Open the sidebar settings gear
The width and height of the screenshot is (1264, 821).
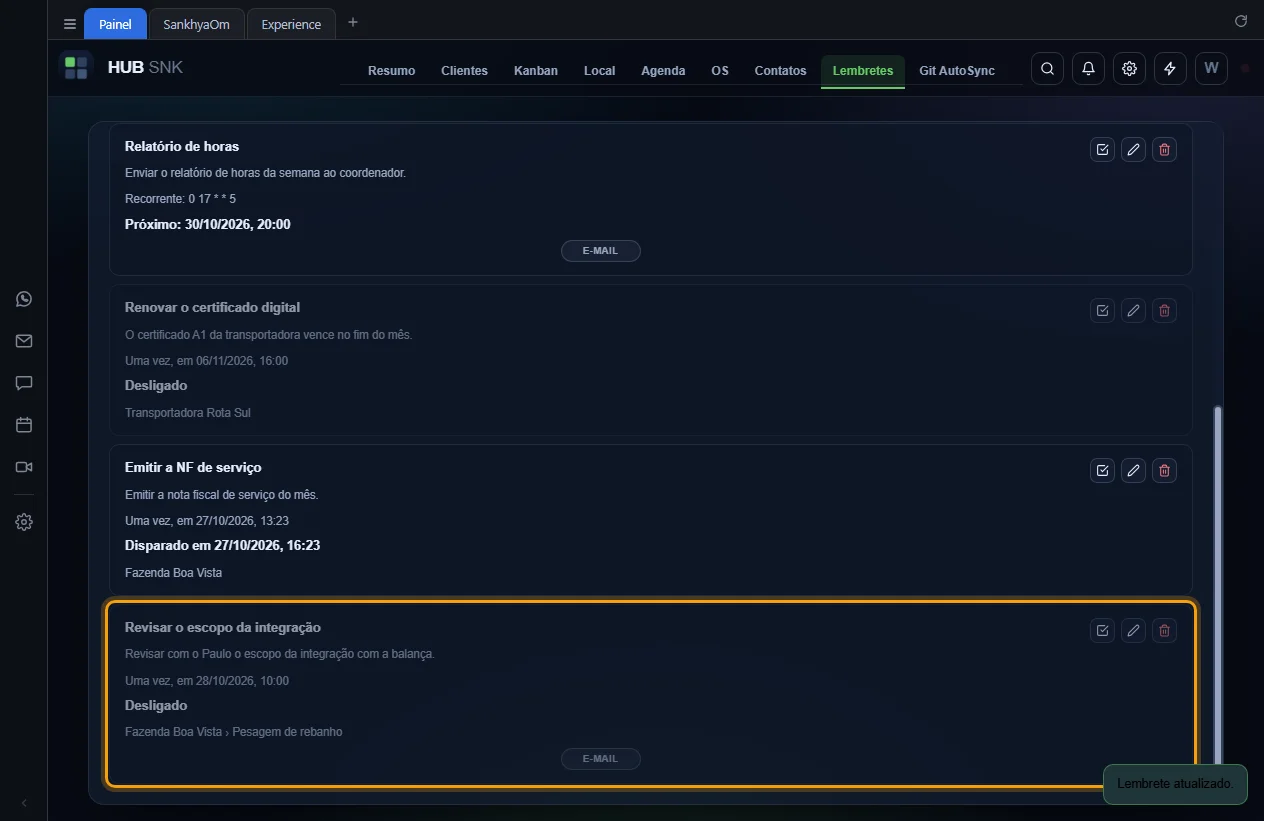pos(24,522)
